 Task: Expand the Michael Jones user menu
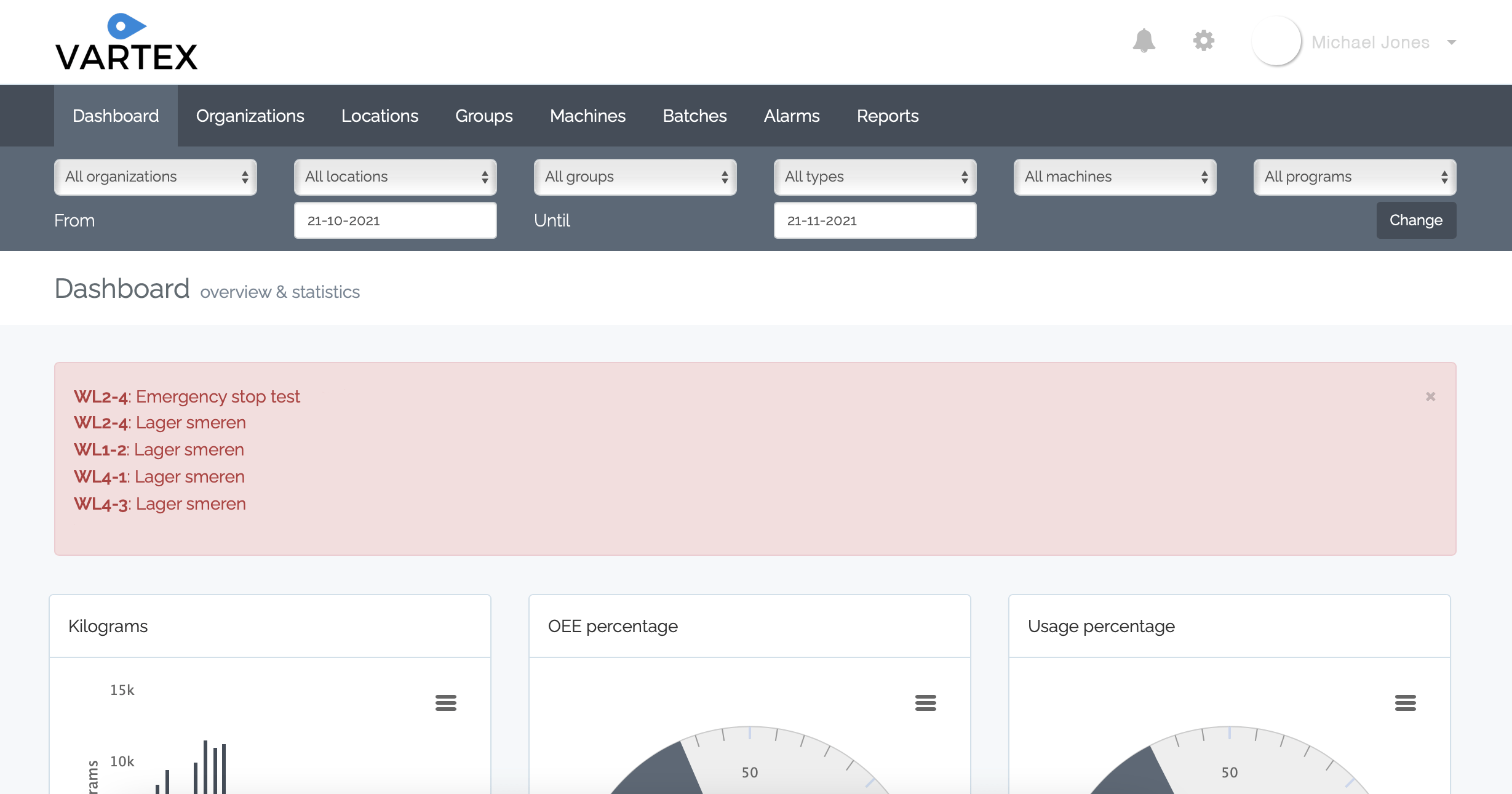point(1452,42)
